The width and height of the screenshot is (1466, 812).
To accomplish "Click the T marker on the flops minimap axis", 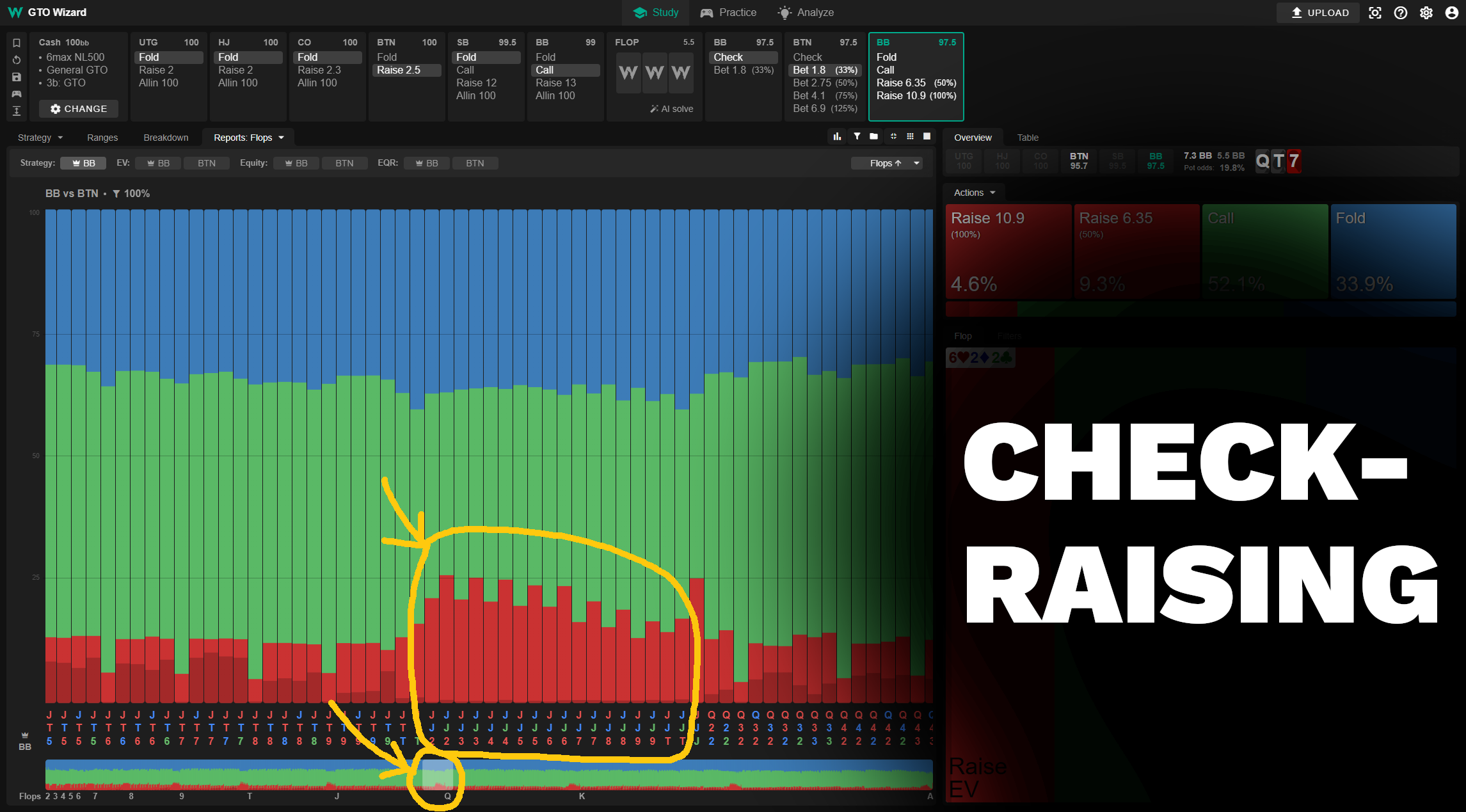I will [x=250, y=796].
